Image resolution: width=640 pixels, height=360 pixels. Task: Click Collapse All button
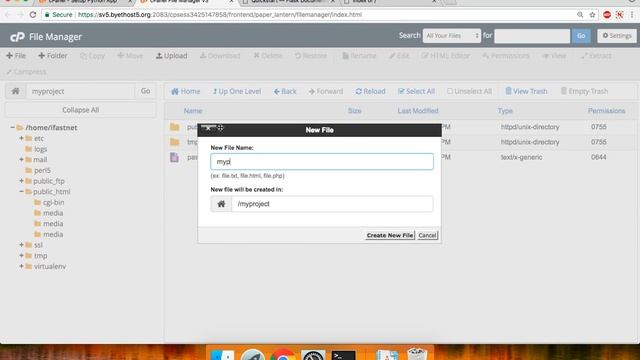80,110
